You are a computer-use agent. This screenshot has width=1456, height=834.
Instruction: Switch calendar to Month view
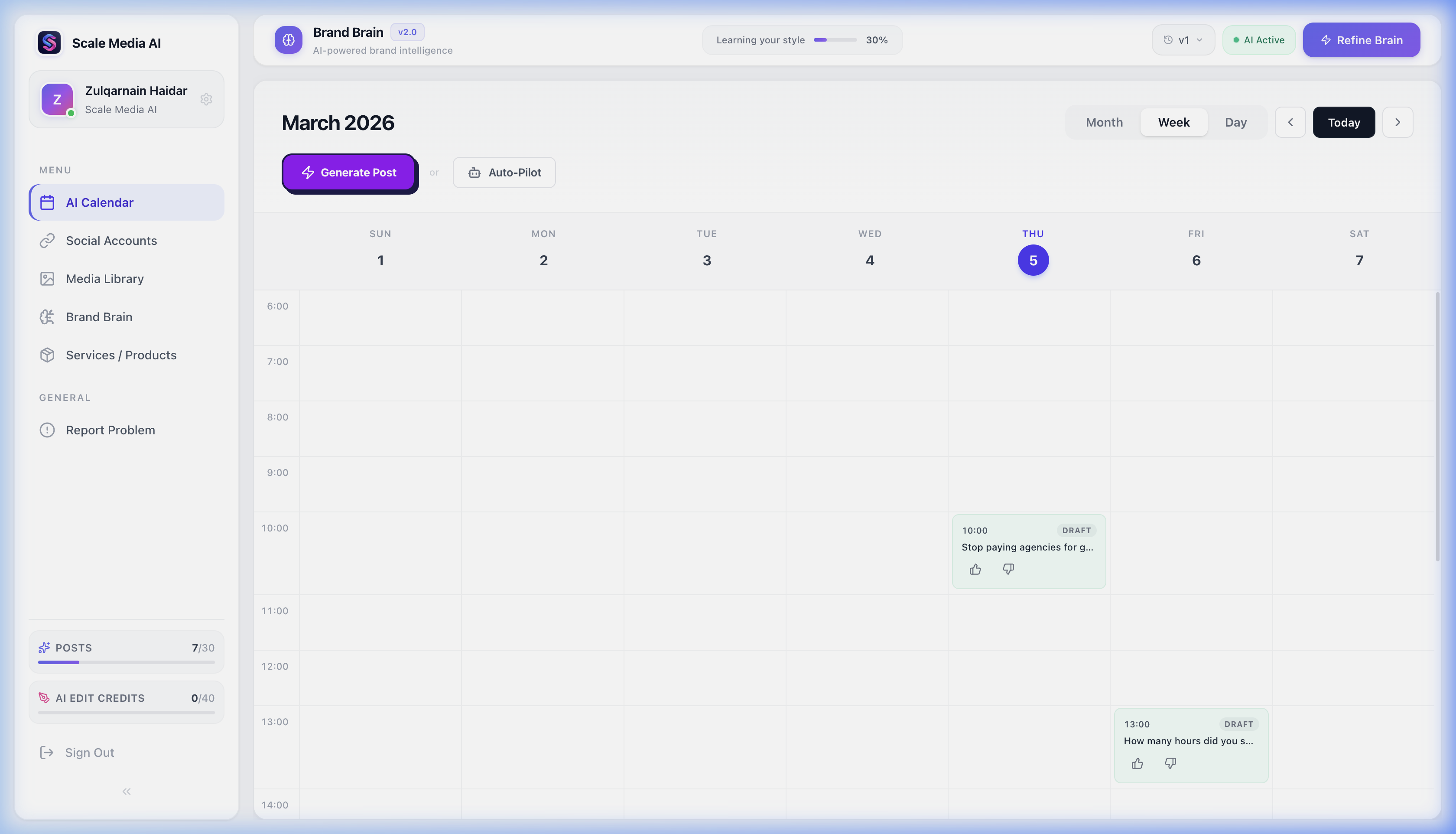tap(1103, 122)
